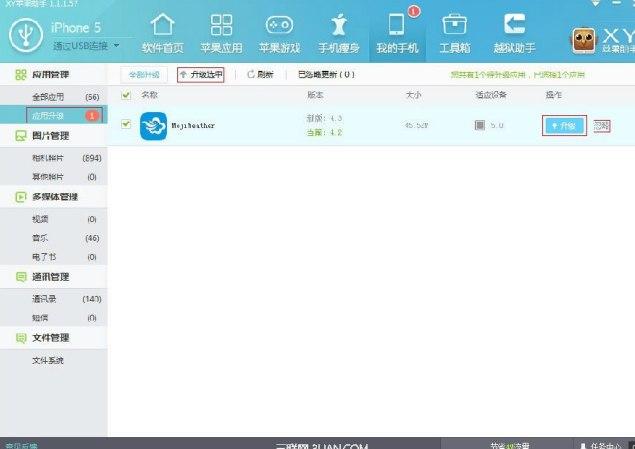Click the USB connection circle icon
Image resolution: width=635 pixels, height=449 pixels.
26,35
